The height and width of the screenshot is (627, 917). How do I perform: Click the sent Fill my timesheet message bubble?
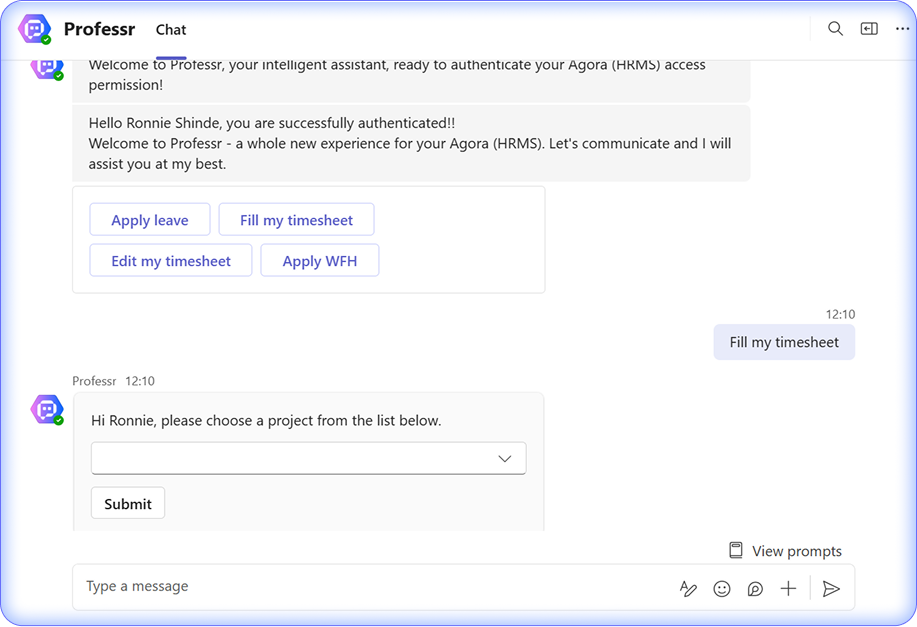click(784, 342)
